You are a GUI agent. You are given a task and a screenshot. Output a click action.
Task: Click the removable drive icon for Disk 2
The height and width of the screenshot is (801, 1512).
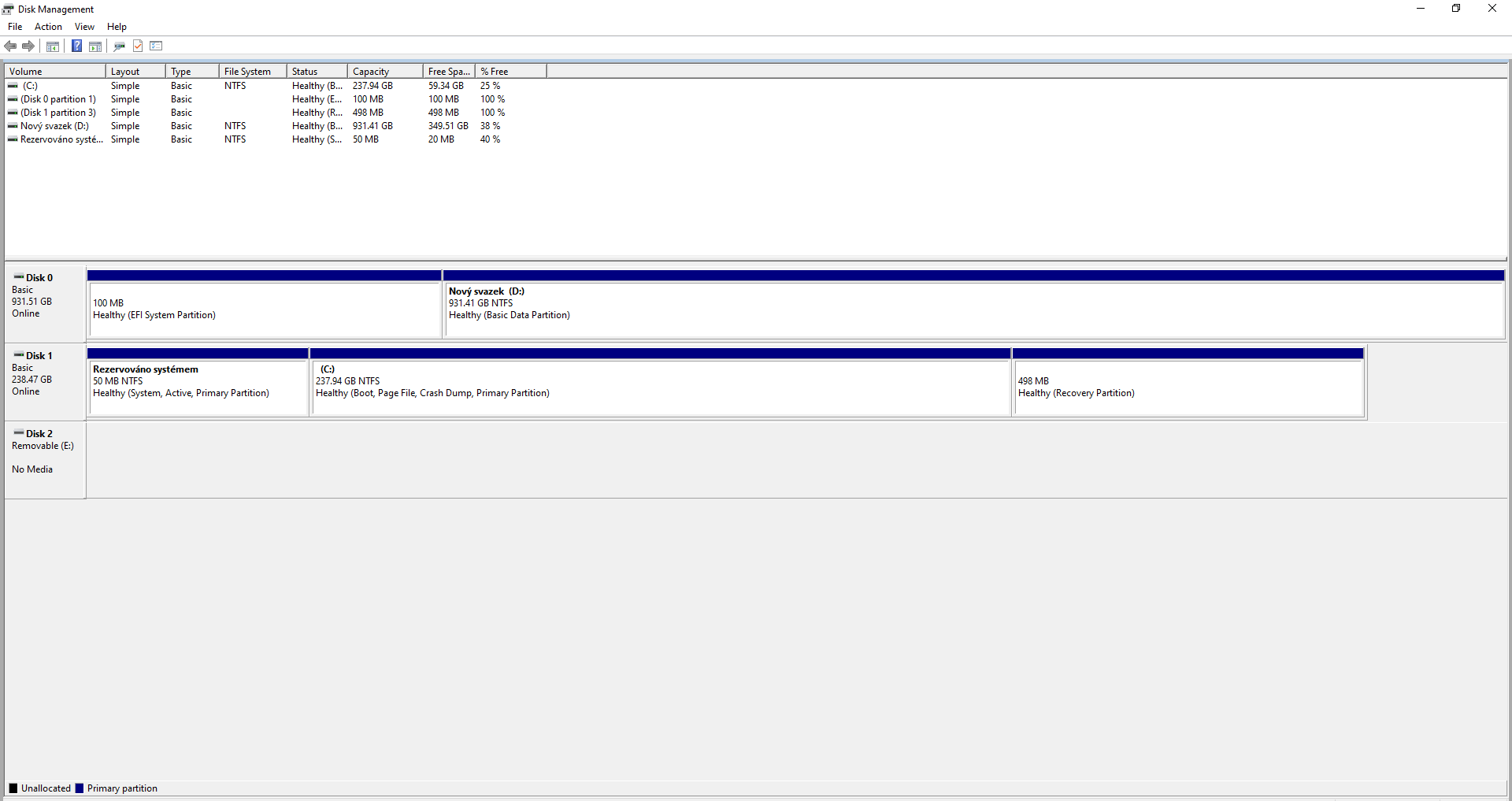point(17,433)
